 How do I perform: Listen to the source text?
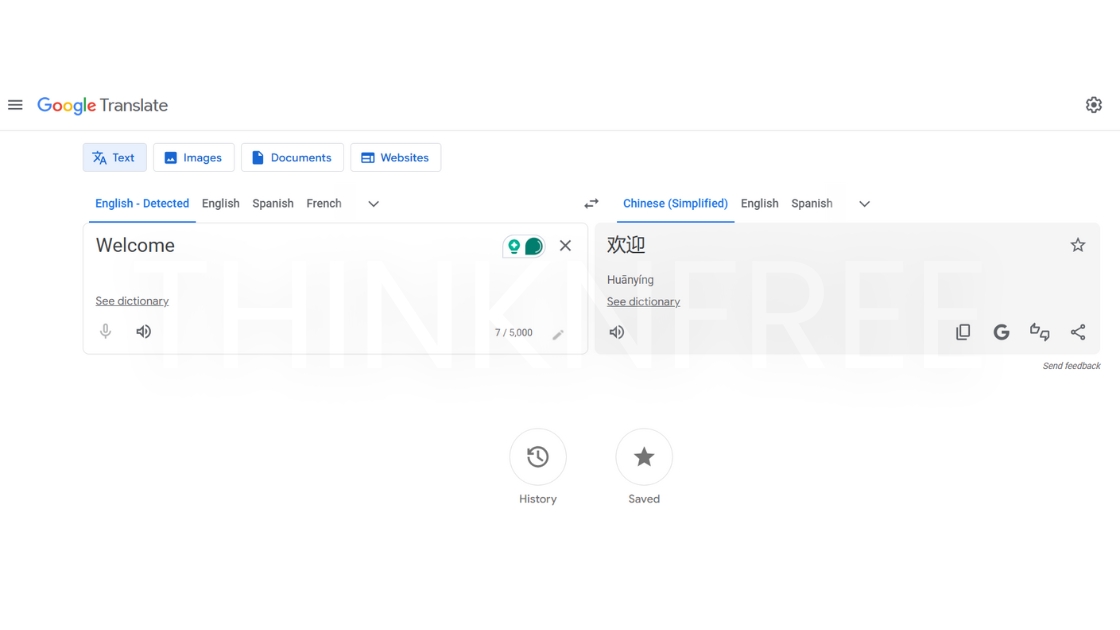[144, 331]
